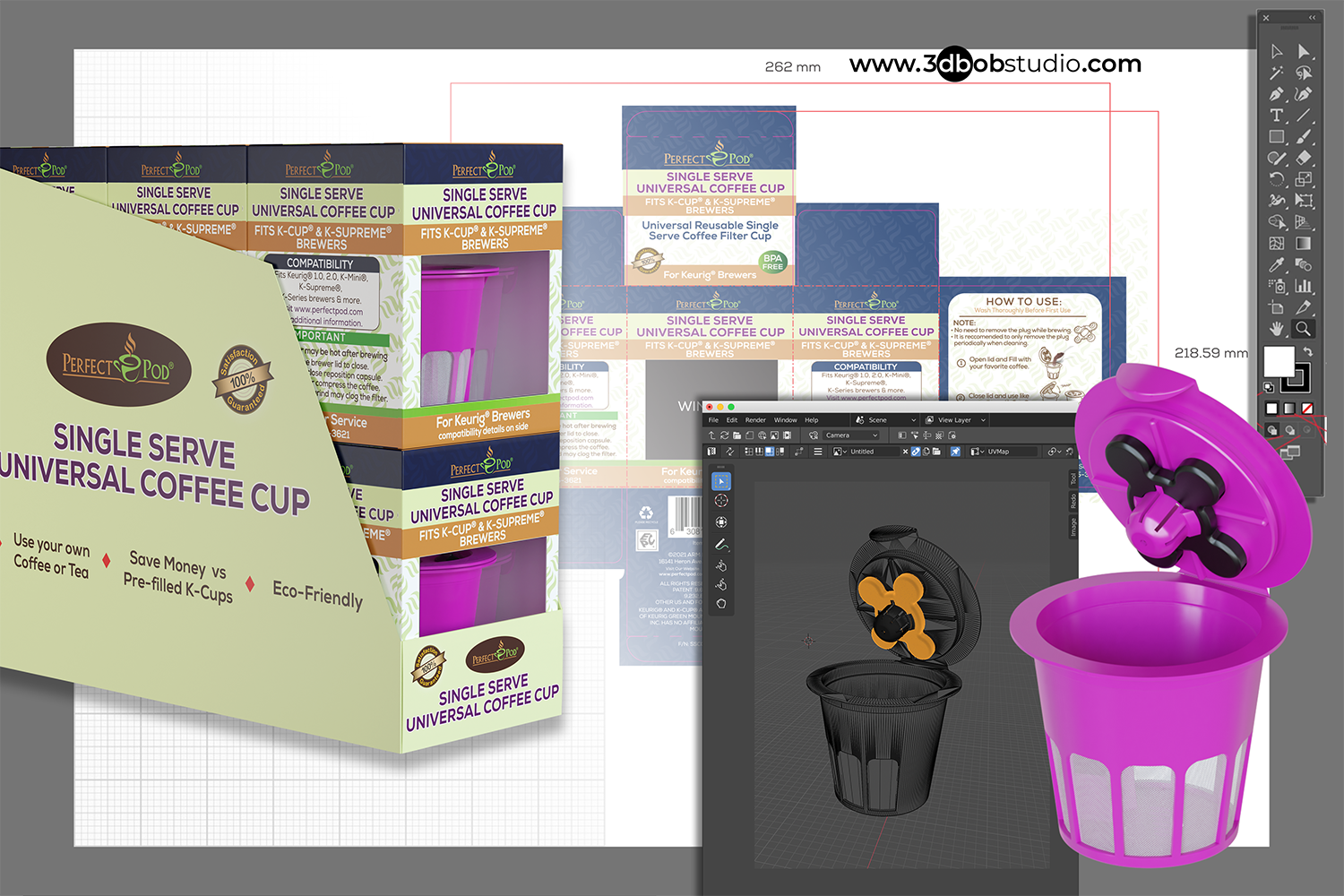Select the Rectangle tool

[x=1275, y=136]
